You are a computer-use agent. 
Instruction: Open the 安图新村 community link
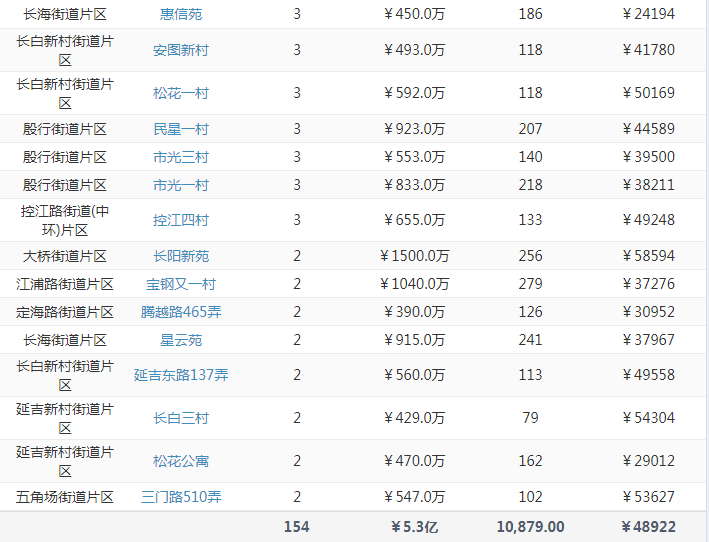pyautogui.click(x=181, y=50)
